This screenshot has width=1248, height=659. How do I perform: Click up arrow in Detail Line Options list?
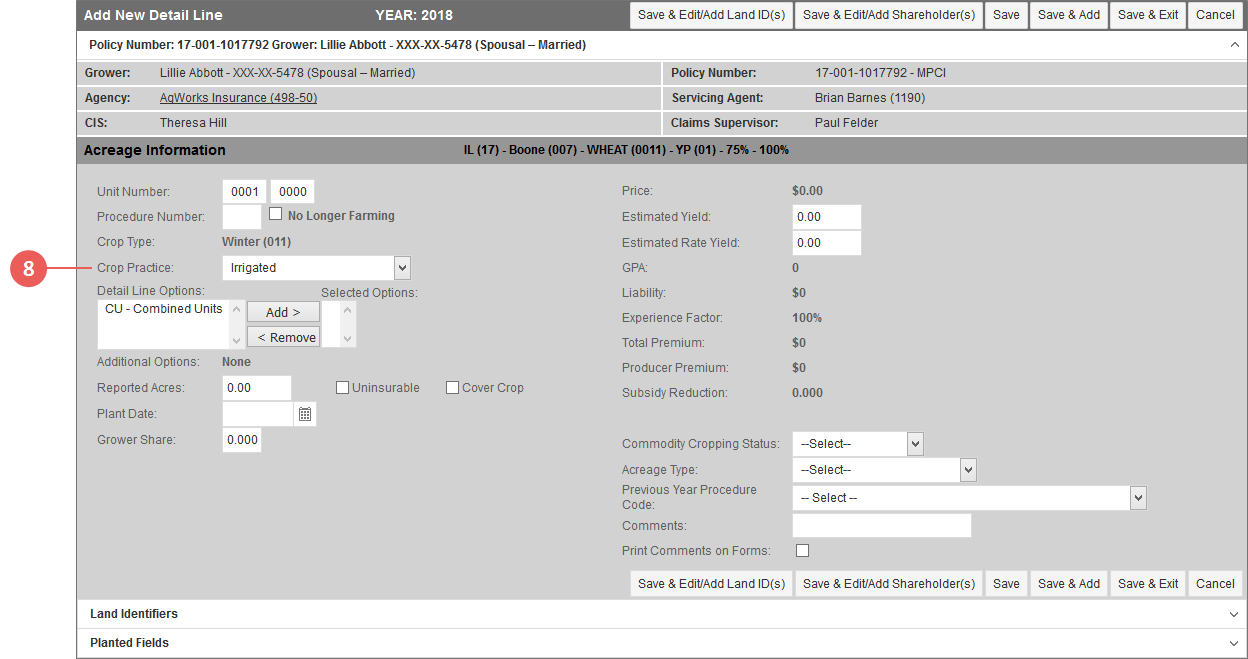[237, 310]
